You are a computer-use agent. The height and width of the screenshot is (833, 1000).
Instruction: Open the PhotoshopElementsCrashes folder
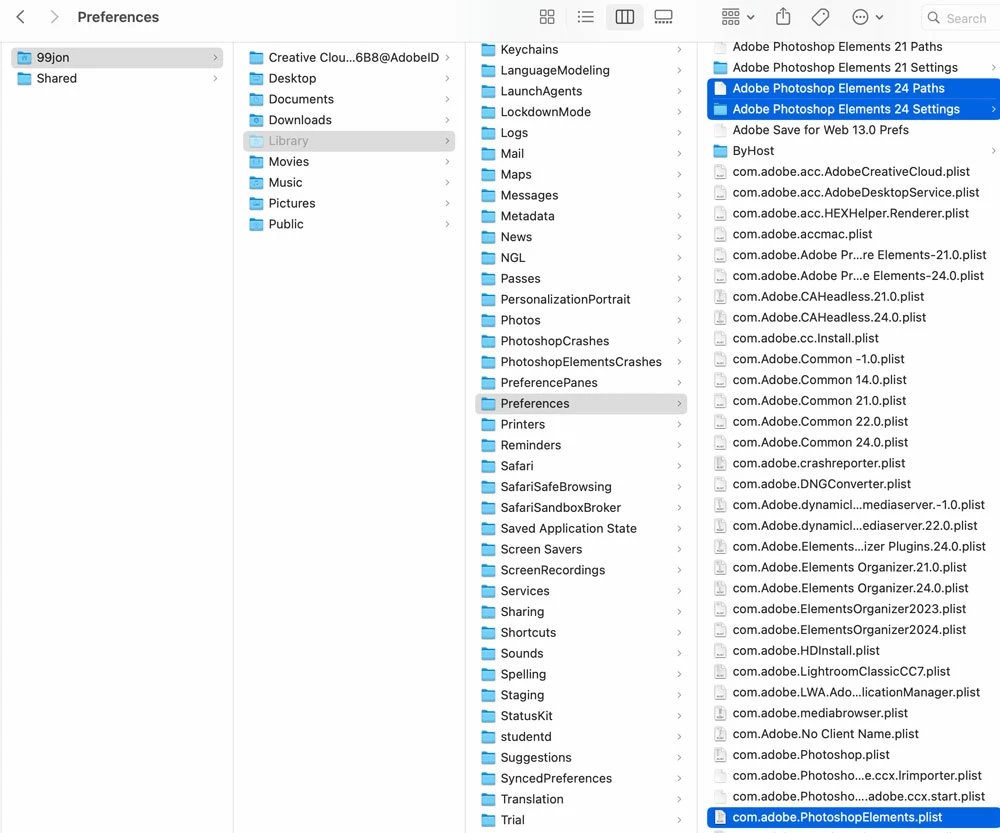pos(581,362)
